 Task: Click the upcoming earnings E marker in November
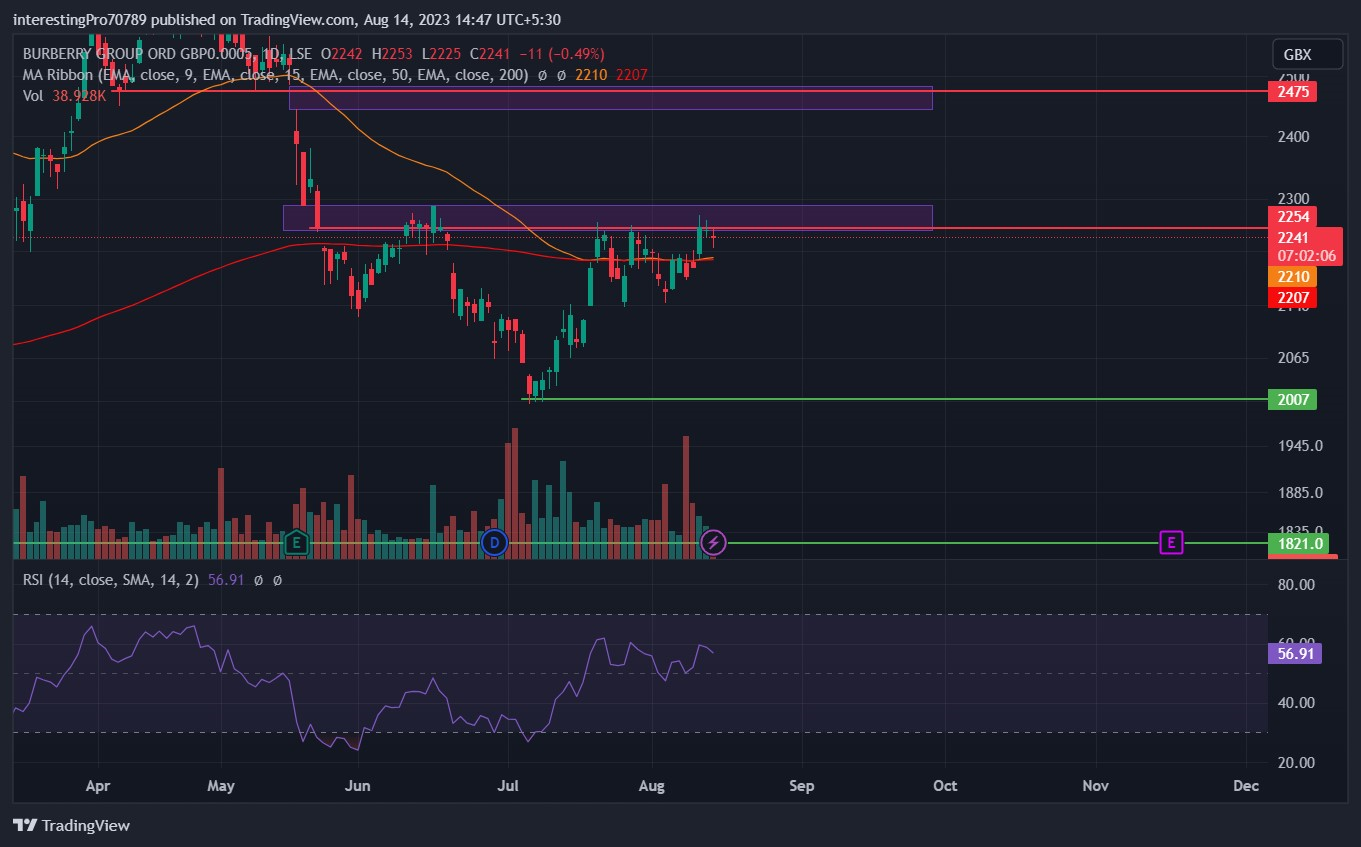[x=1171, y=543]
